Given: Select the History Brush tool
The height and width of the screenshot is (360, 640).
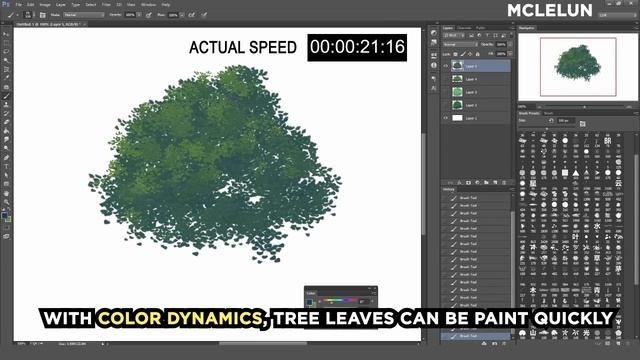Looking at the screenshot, I should click(x=6, y=113).
